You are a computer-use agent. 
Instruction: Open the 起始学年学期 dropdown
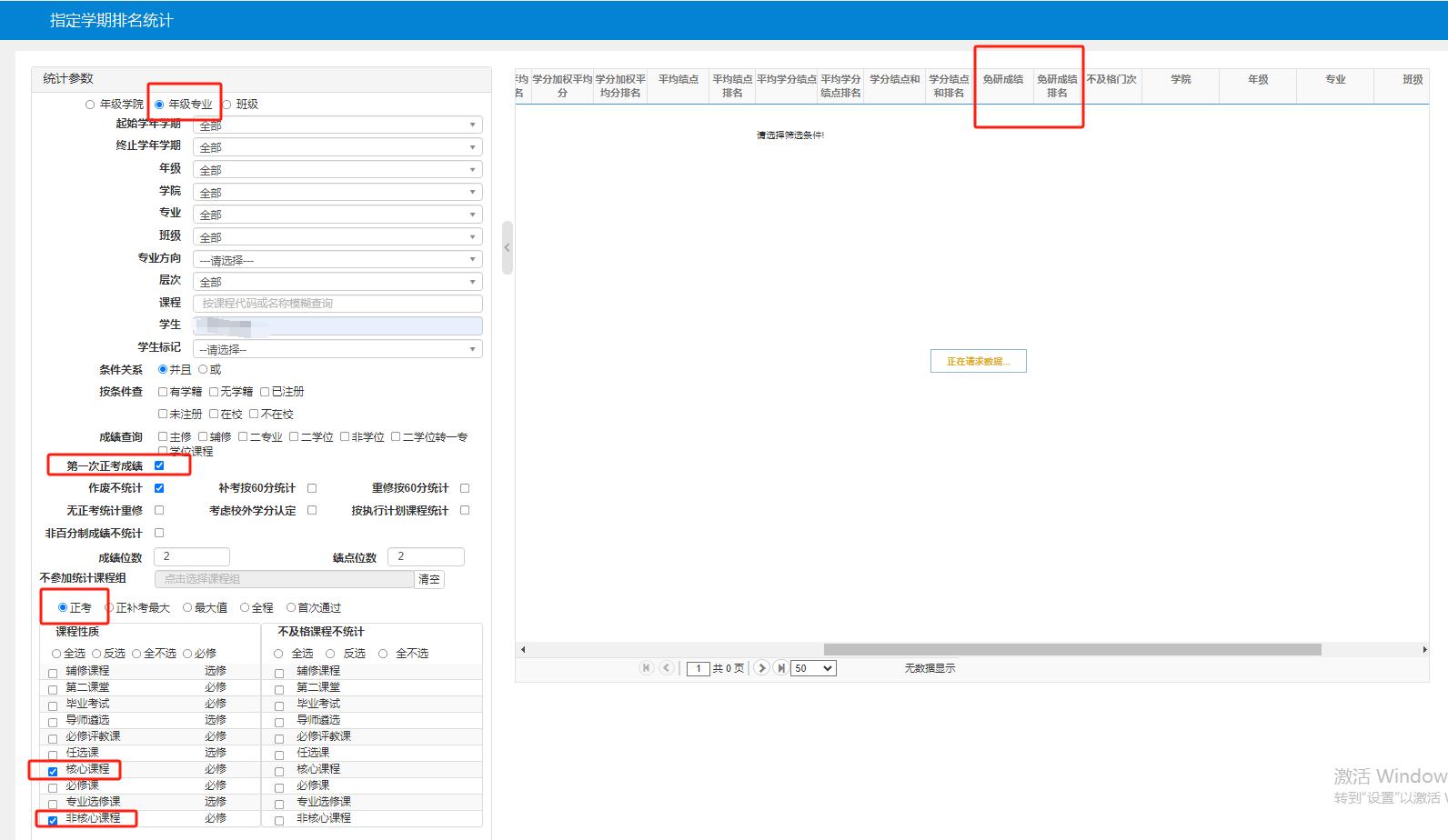point(337,125)
